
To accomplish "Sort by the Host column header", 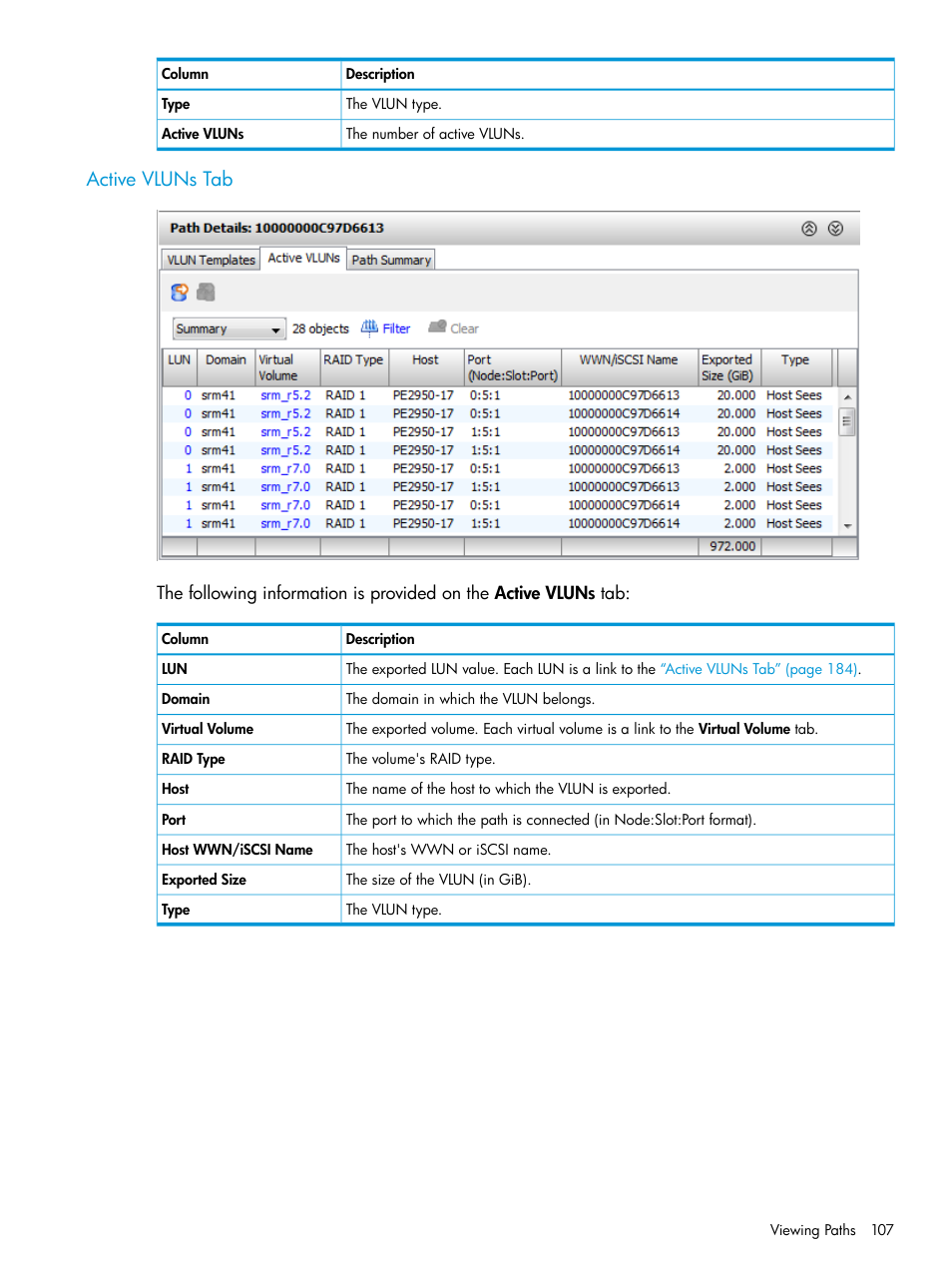I will pyautogui.click(x=426, y=367).
